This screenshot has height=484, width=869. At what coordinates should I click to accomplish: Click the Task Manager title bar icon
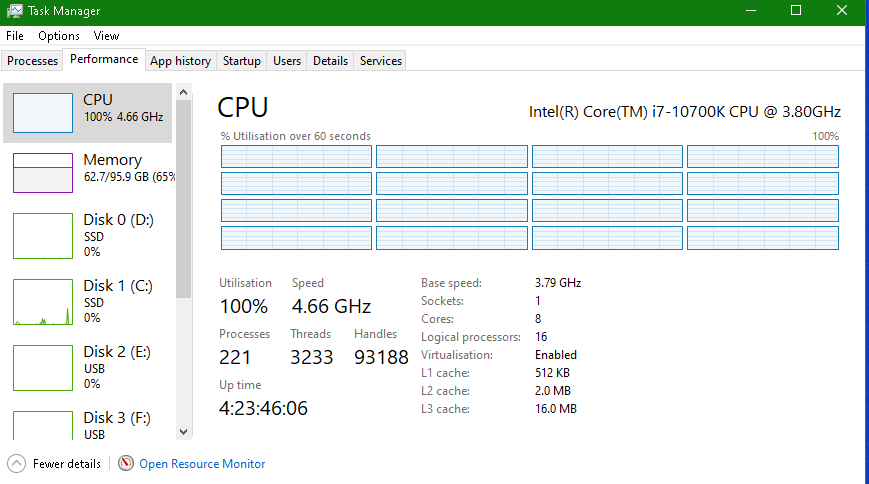click(x=14, y=11)
